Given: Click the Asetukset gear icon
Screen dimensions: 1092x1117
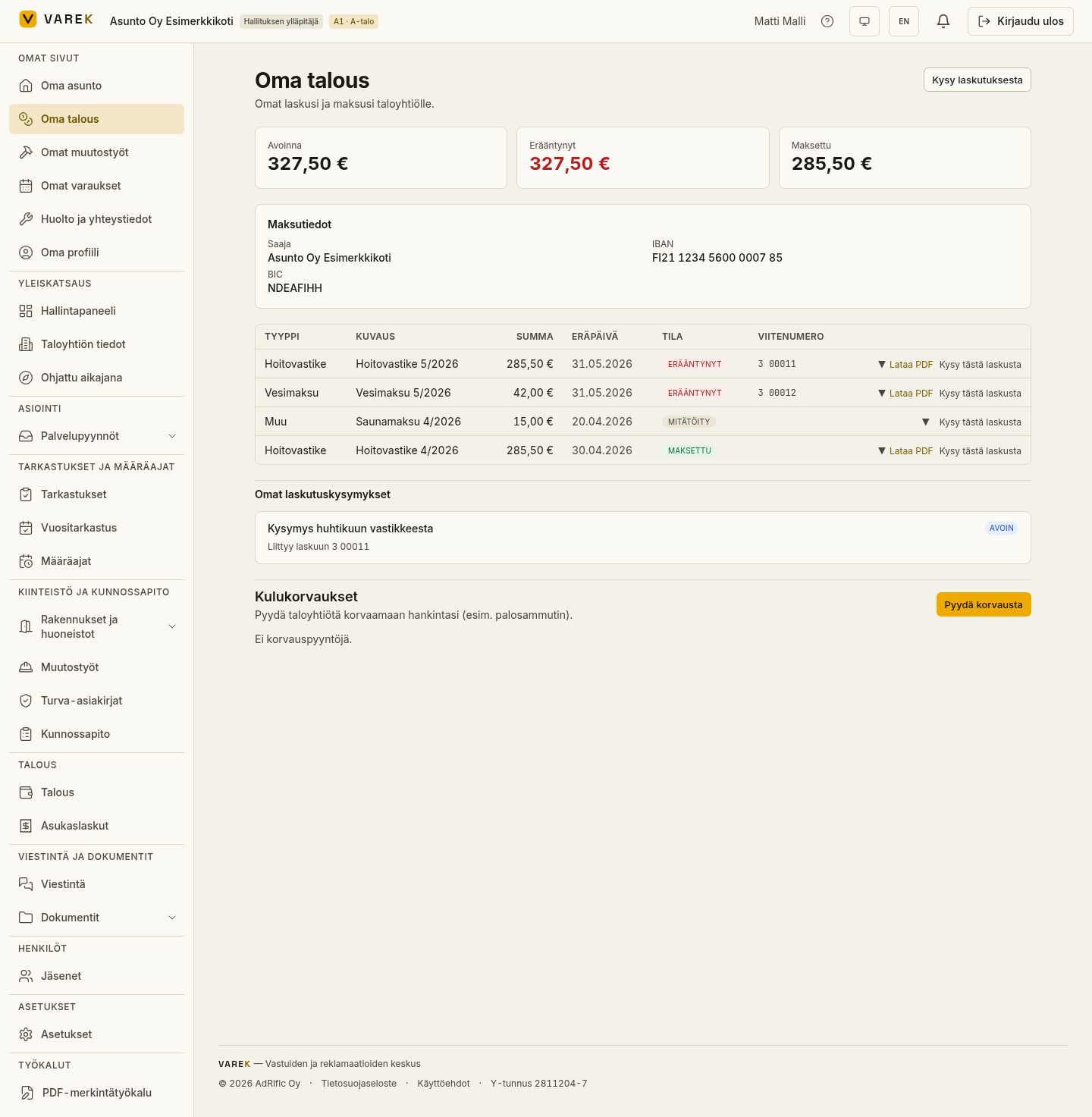Looking at the screenshot, I should pyautogui.click(x=26, y=1034).
